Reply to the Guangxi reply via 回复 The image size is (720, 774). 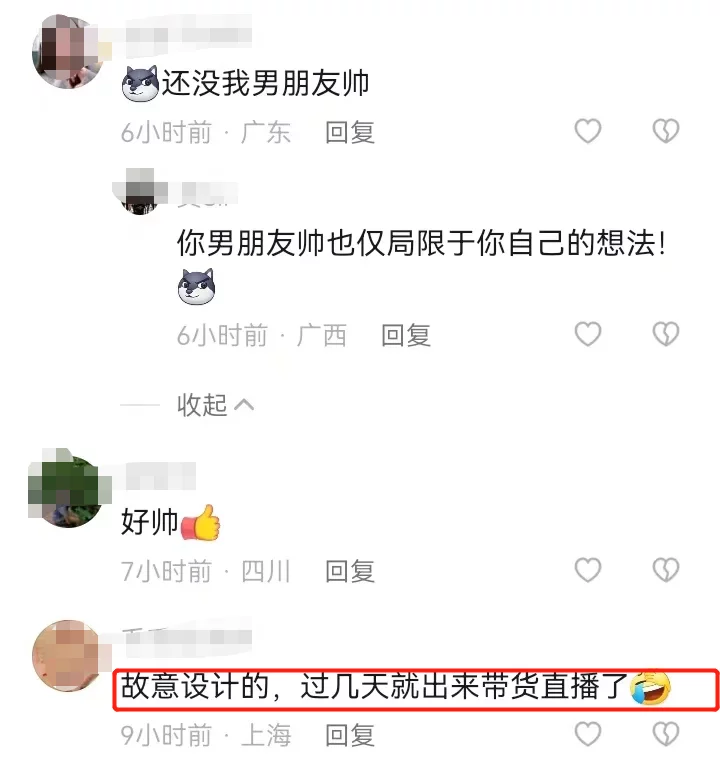point(406,335)
